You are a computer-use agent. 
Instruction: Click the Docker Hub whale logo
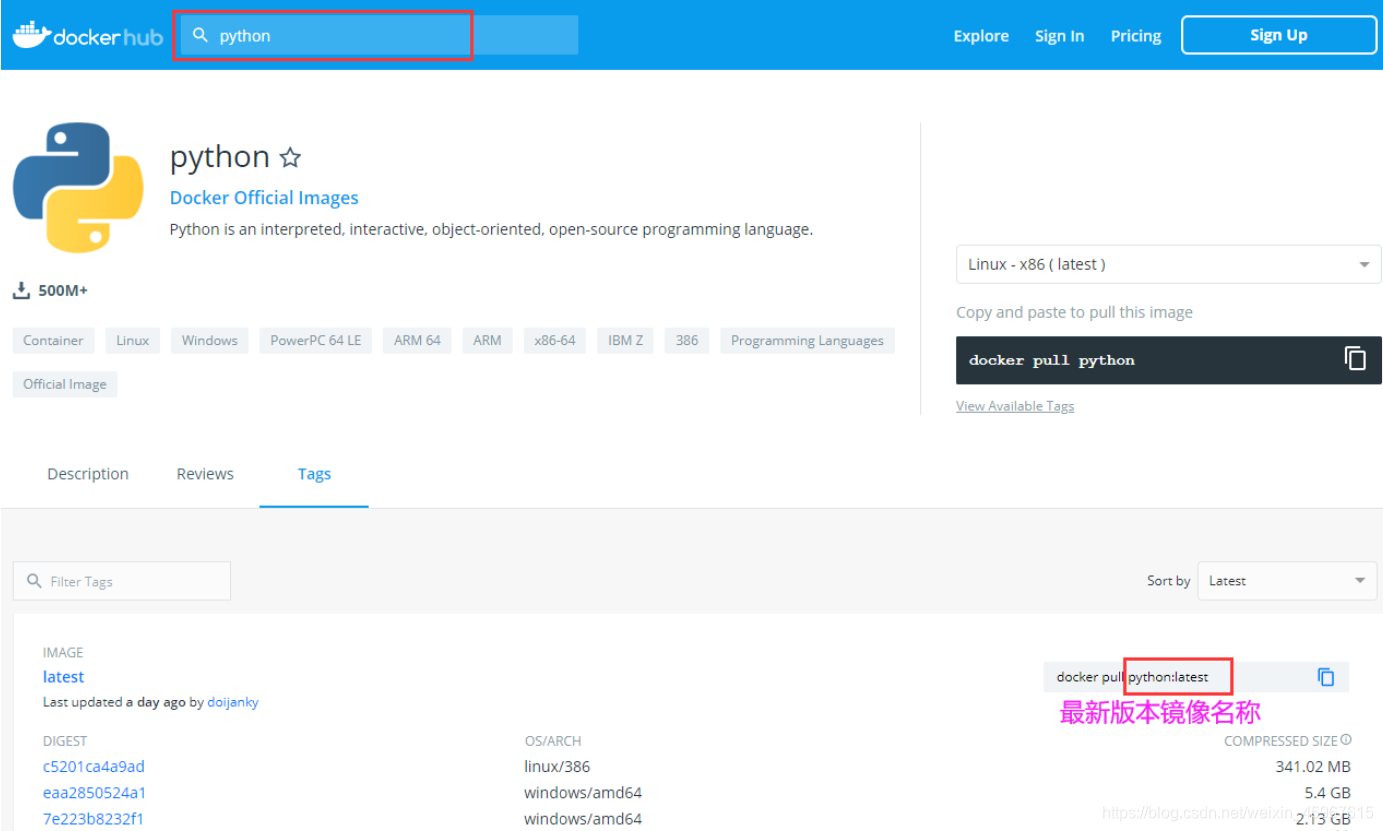pyautogui.click(x=31, y=33)
